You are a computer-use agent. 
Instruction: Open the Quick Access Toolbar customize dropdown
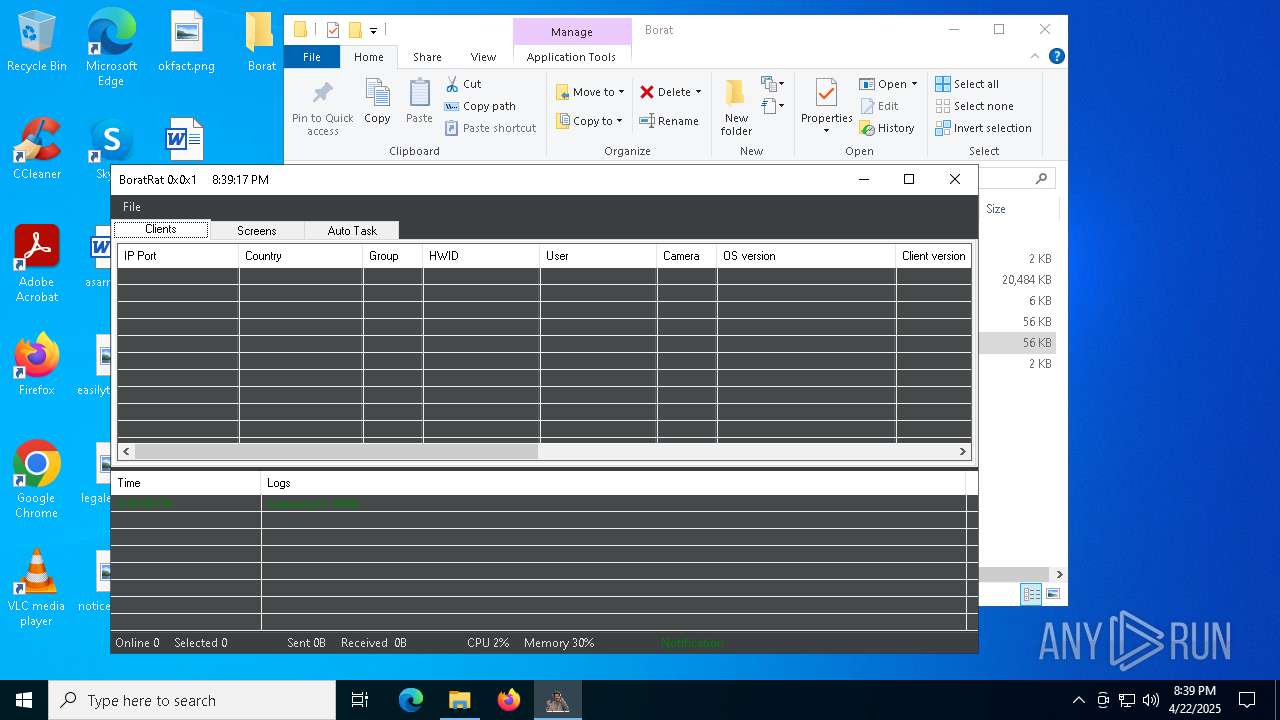click(x=373, y=31)
